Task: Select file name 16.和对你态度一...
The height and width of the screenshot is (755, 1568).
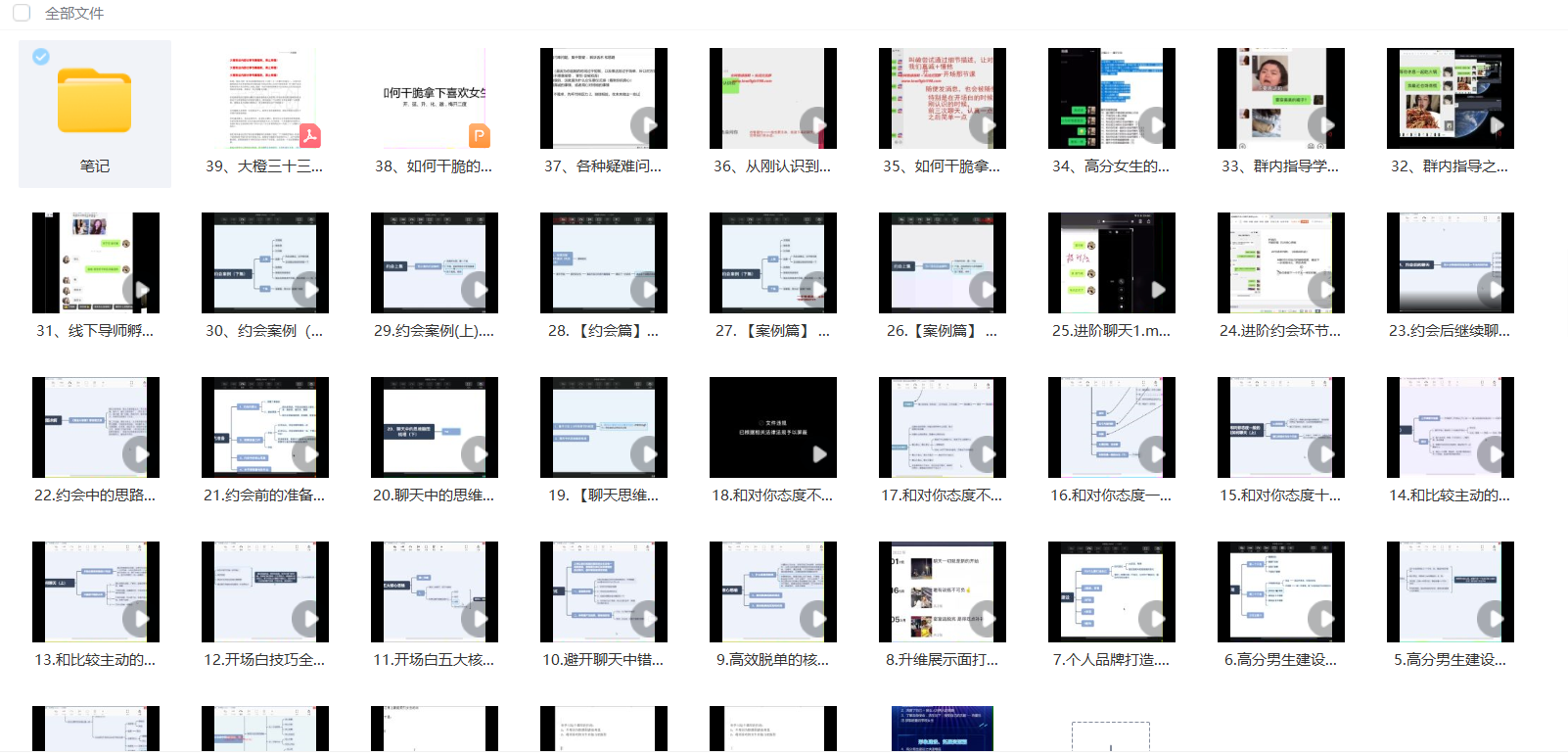Action: (1111, 495)
